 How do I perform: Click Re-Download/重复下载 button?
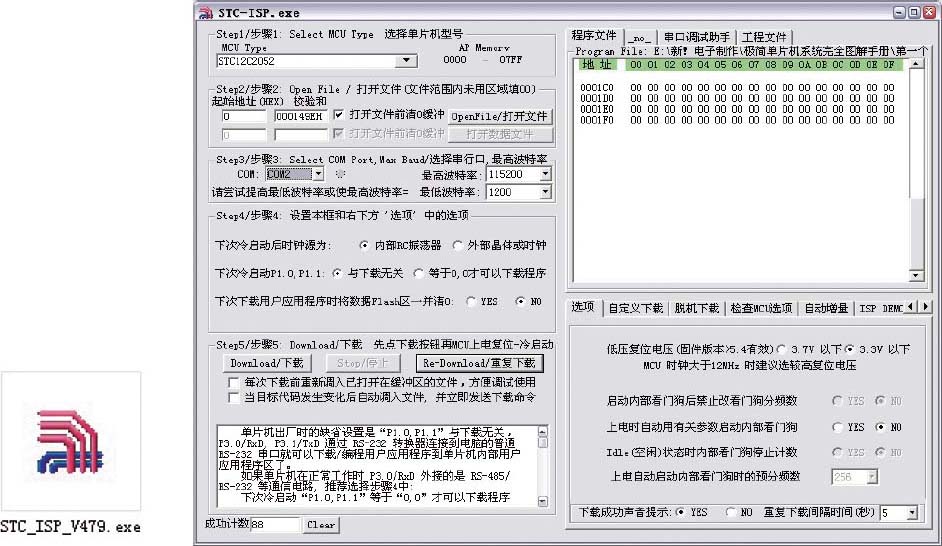(479, 363)
